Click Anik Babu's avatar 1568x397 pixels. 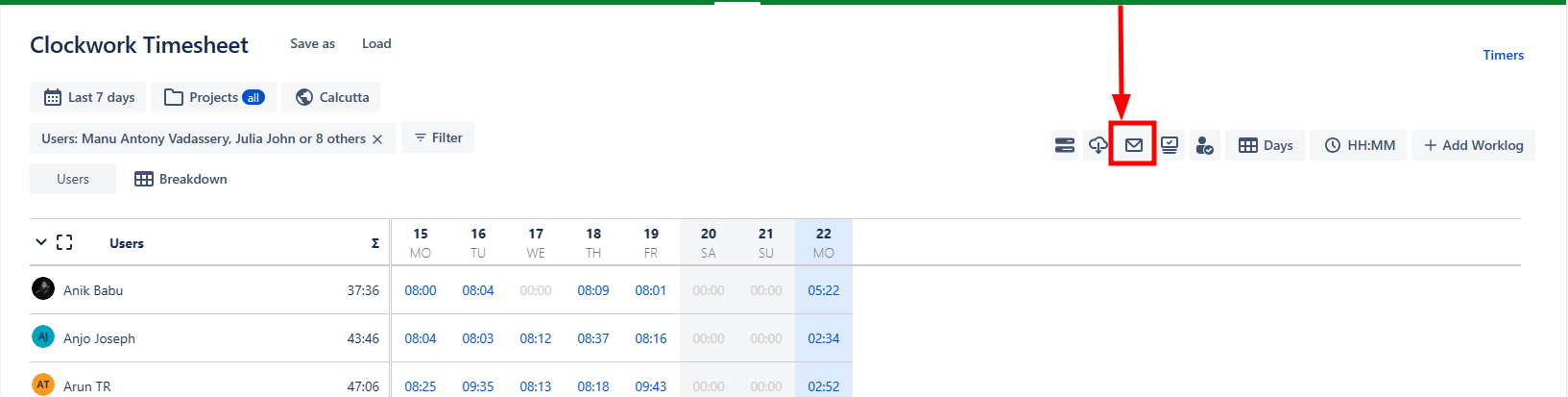point(43,288)
